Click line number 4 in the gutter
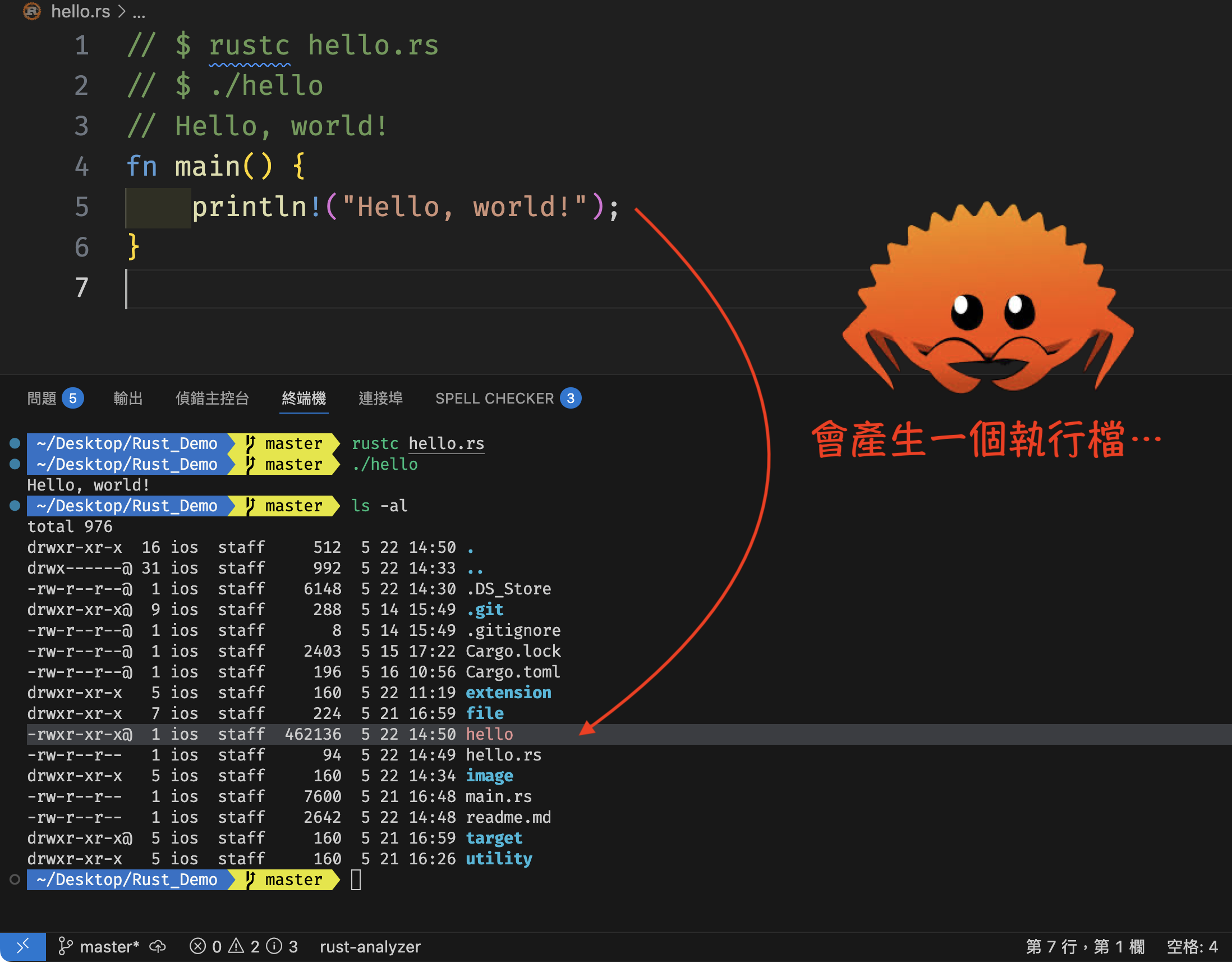 [x=82, y=167]
